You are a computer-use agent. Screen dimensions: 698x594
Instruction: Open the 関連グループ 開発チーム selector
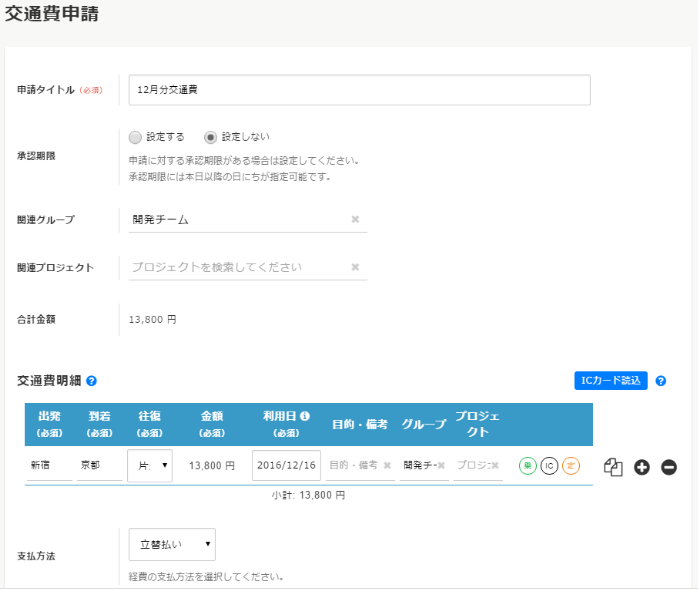point(248,220)
